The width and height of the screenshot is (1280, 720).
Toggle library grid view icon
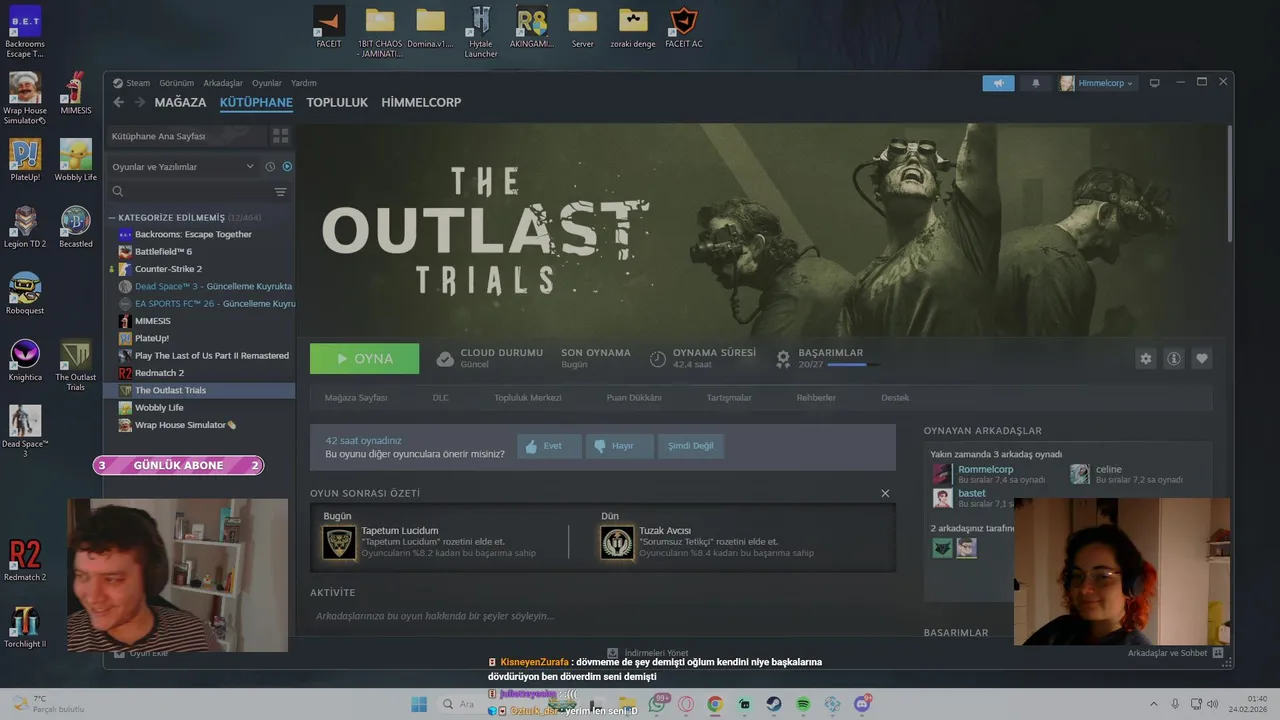click(280, 135)
